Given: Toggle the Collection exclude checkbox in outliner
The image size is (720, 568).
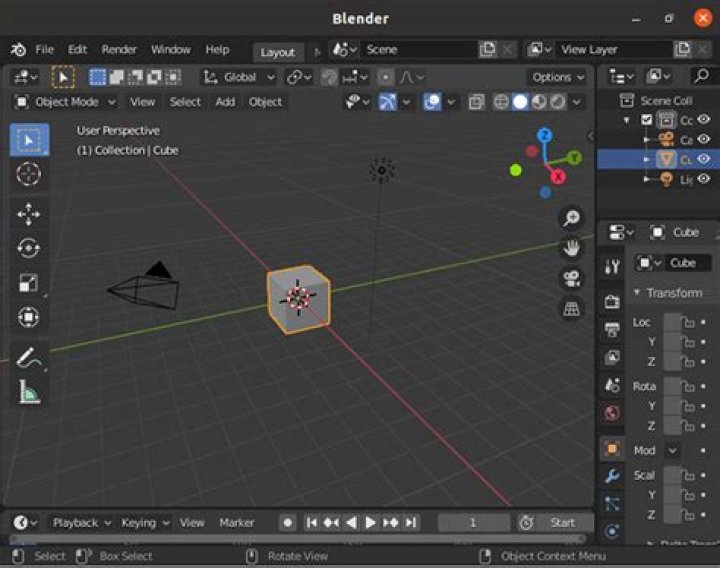Looking at the screenshot, I should (x=647, y=120).
